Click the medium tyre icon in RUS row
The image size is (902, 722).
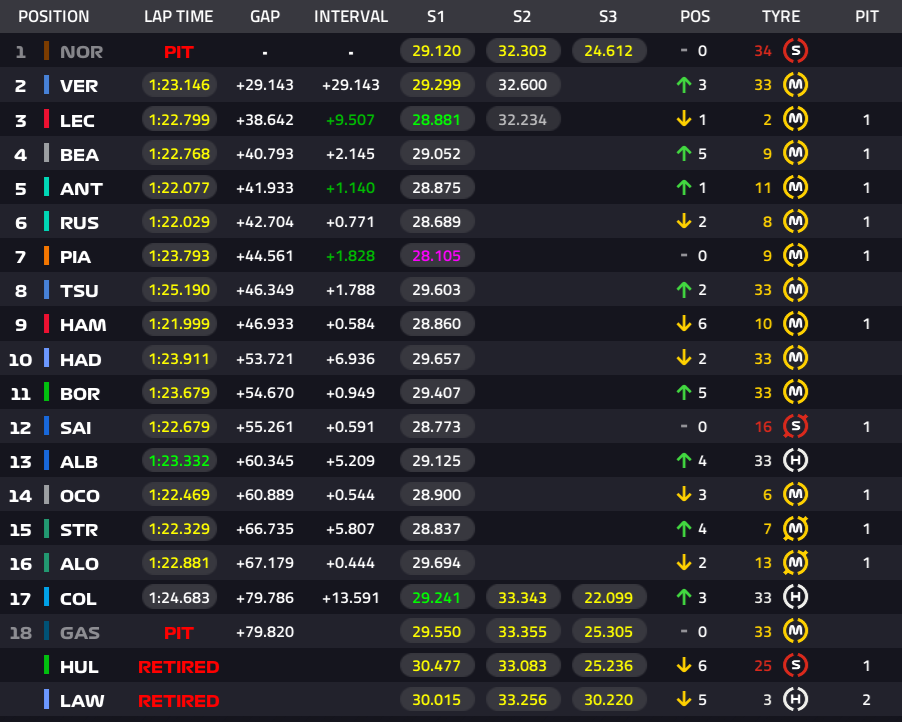tap(796, 221)
